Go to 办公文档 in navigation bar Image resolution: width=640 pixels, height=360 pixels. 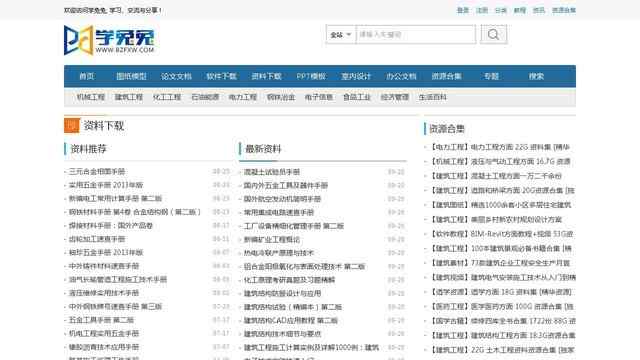tap(401, 76)
